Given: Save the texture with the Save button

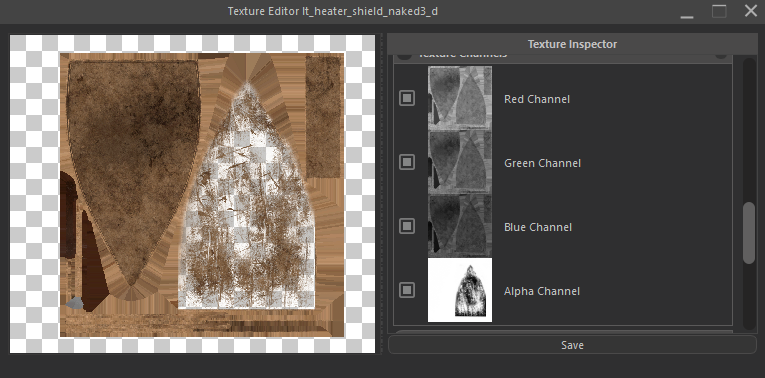Looking at the screenshot, I should (x=572, y=345).
